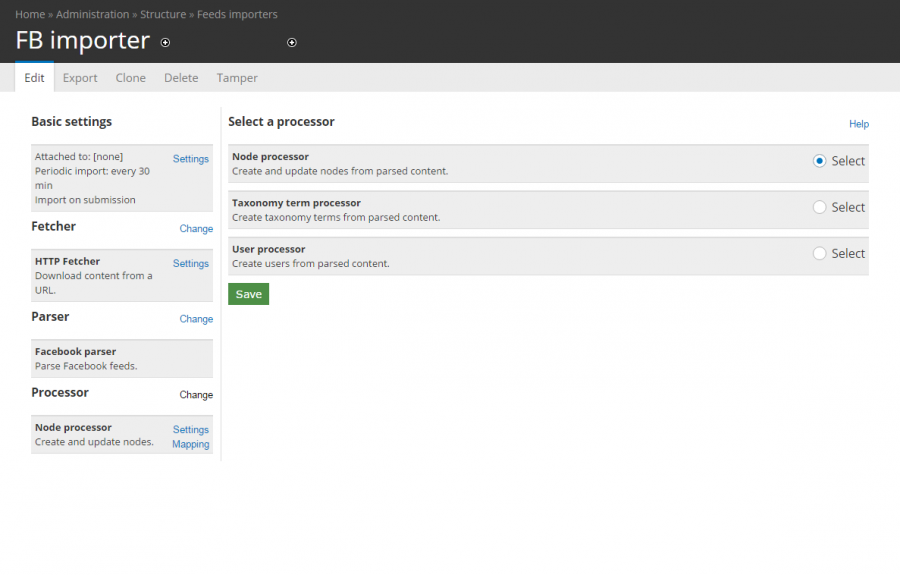This screenshot has height=575, width=900.
Task: Click 'Periodic import: every 30 min' text
Action: coord(92,178)
